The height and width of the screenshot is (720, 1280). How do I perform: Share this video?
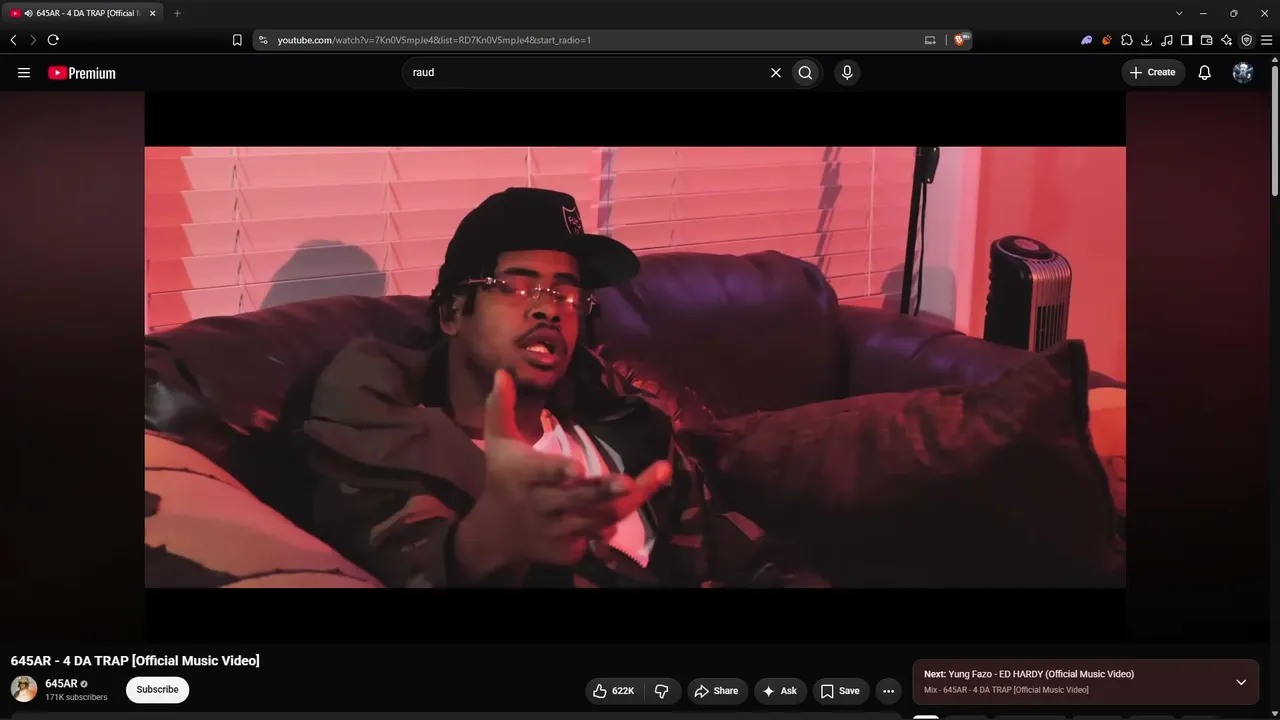[716, 691]
